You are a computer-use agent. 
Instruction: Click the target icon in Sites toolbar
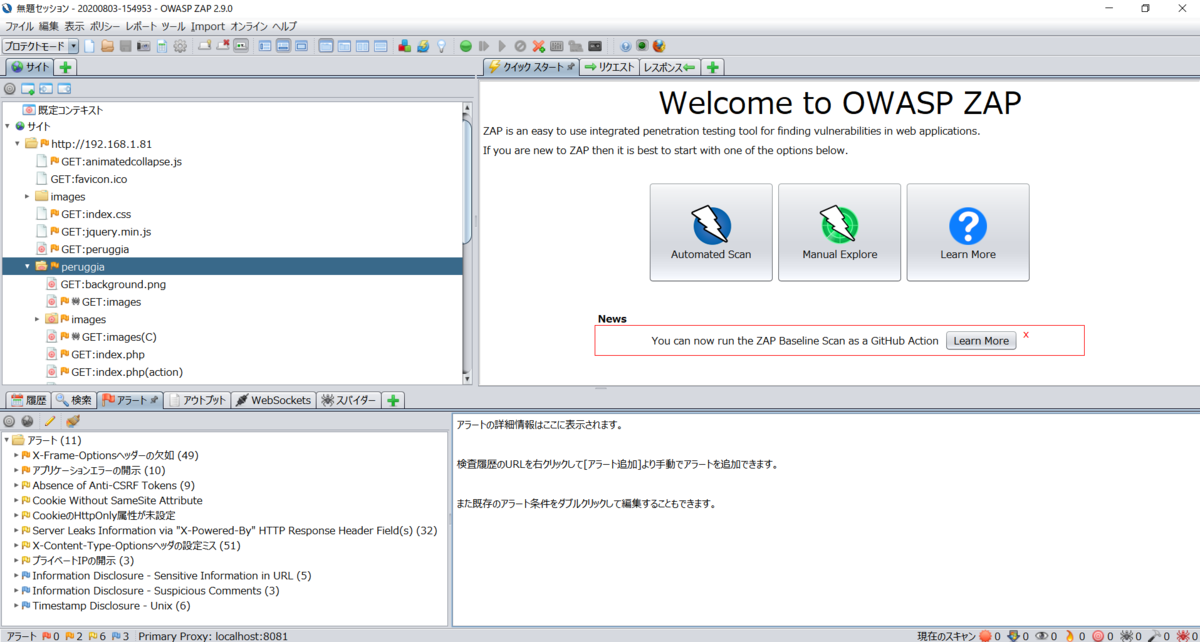coord(10,89)
